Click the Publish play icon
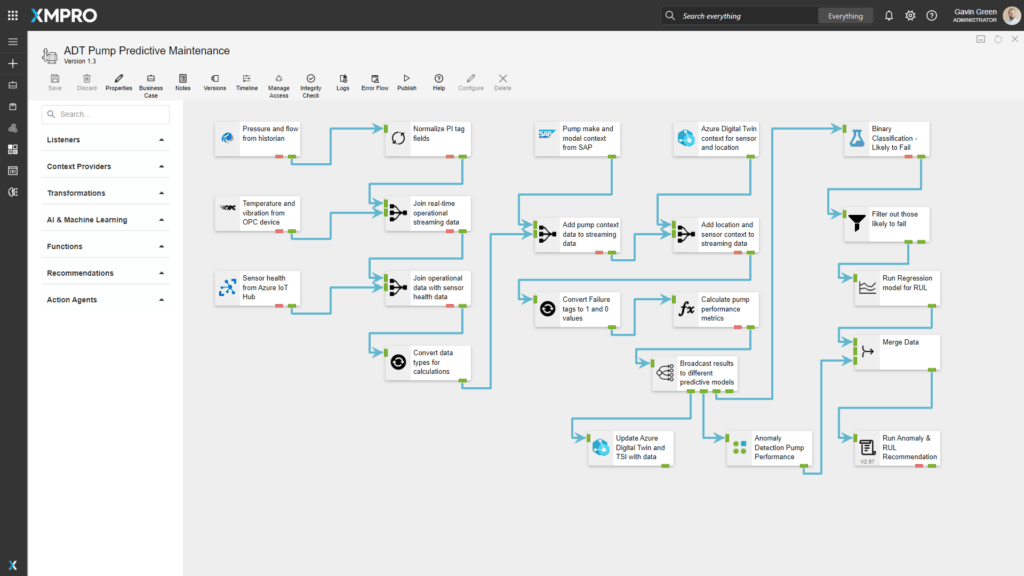The height and width of the screenshot is (576, 1024). (x=407, y=78)
